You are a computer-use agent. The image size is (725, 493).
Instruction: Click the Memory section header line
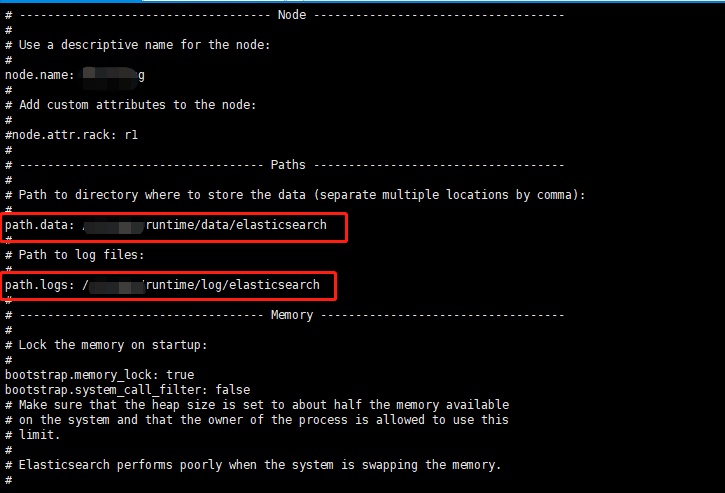(x=292, y=315)
